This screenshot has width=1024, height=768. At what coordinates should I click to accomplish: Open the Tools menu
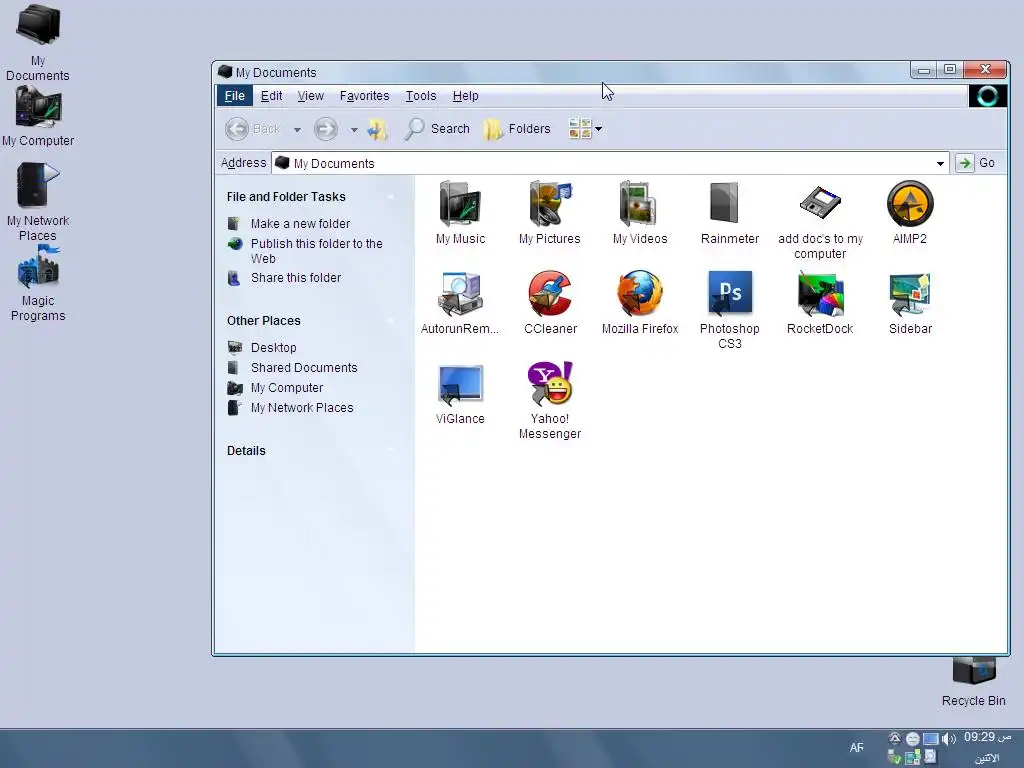421,96
